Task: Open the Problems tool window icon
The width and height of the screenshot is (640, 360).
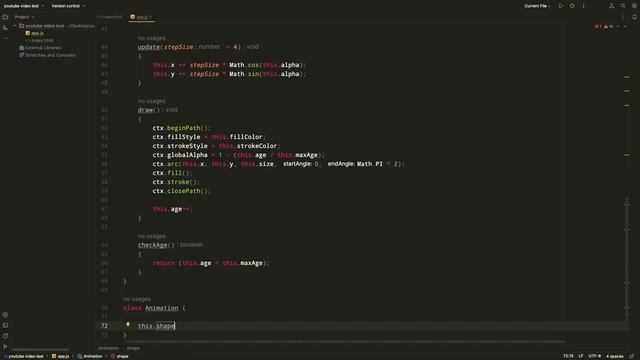Action: (x=5, y=336)
